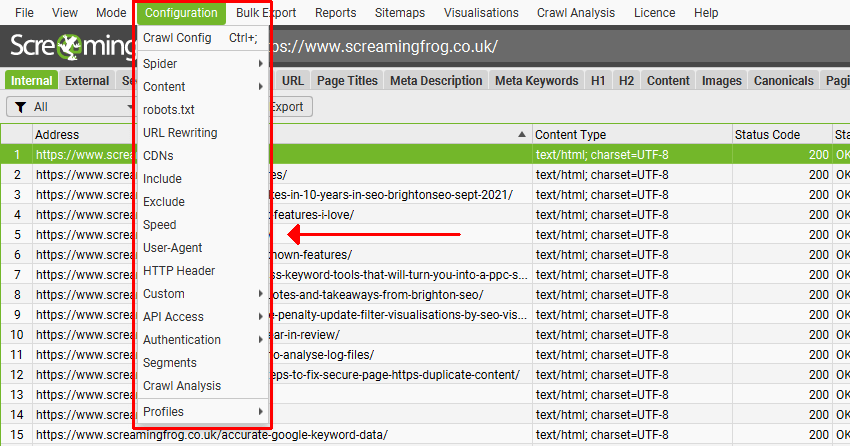Expand the Content submenu in Configuration
This screenshot has height=446, width=850.
click(x=203, y=87)
